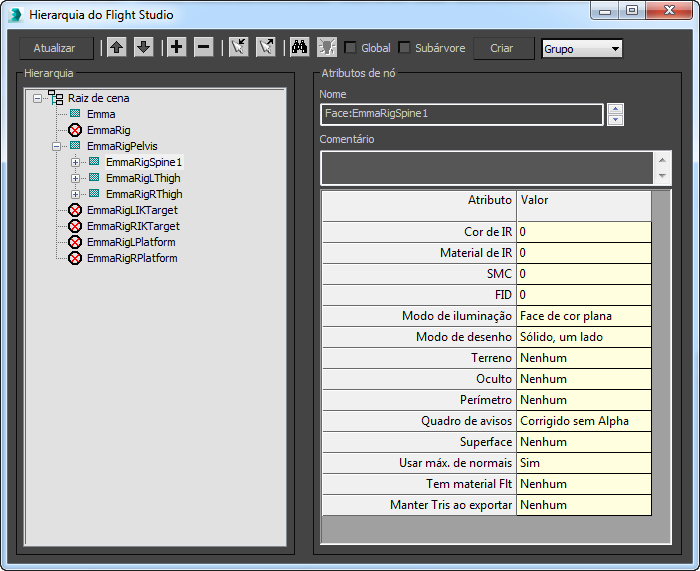This screenshot has height=571, width=700.
Task: Click the red crossed icon beside EmmaRigLPlatform
Action: pyautogui.click(x=75, y=242)
